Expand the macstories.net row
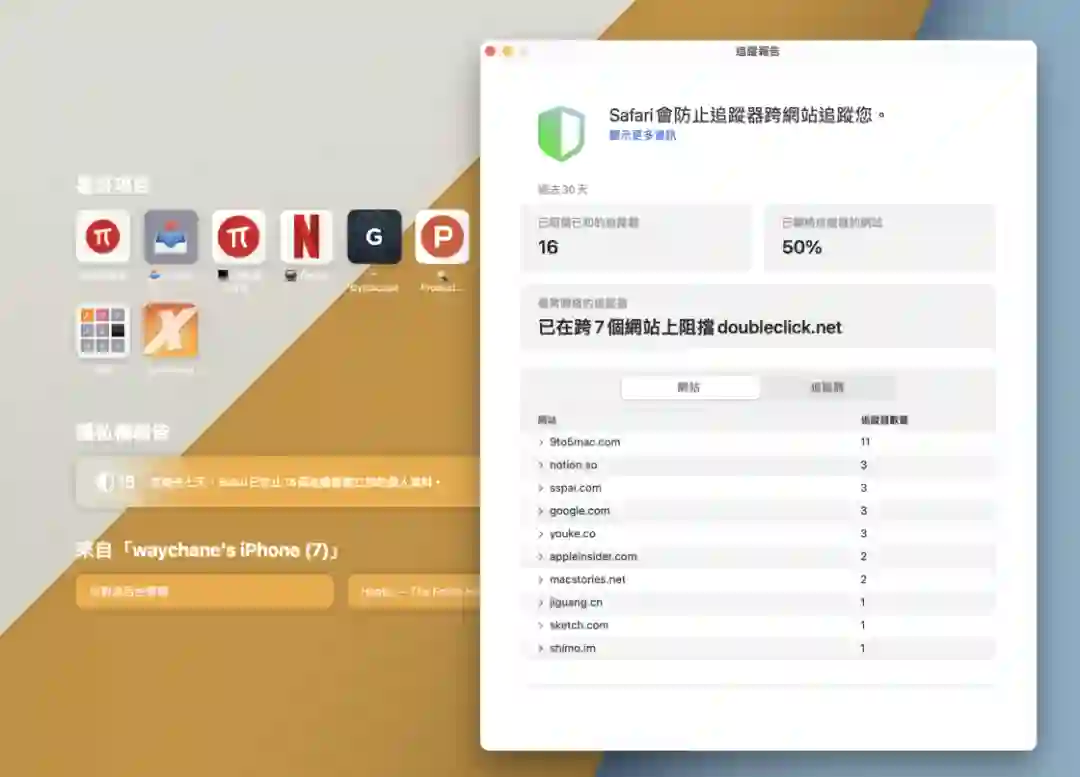1080x777 pixels. 541,580
